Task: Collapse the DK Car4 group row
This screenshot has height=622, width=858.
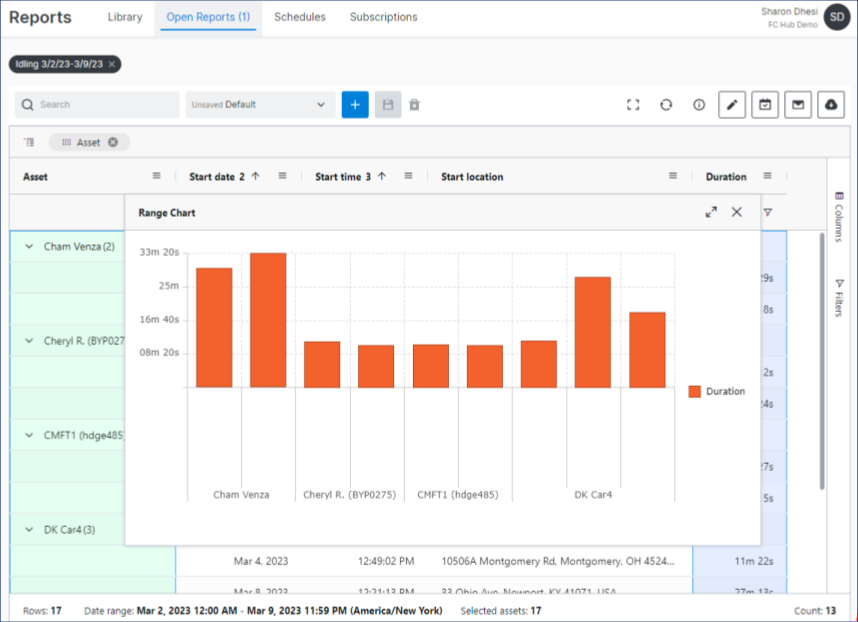Action: tap(29, 529)
